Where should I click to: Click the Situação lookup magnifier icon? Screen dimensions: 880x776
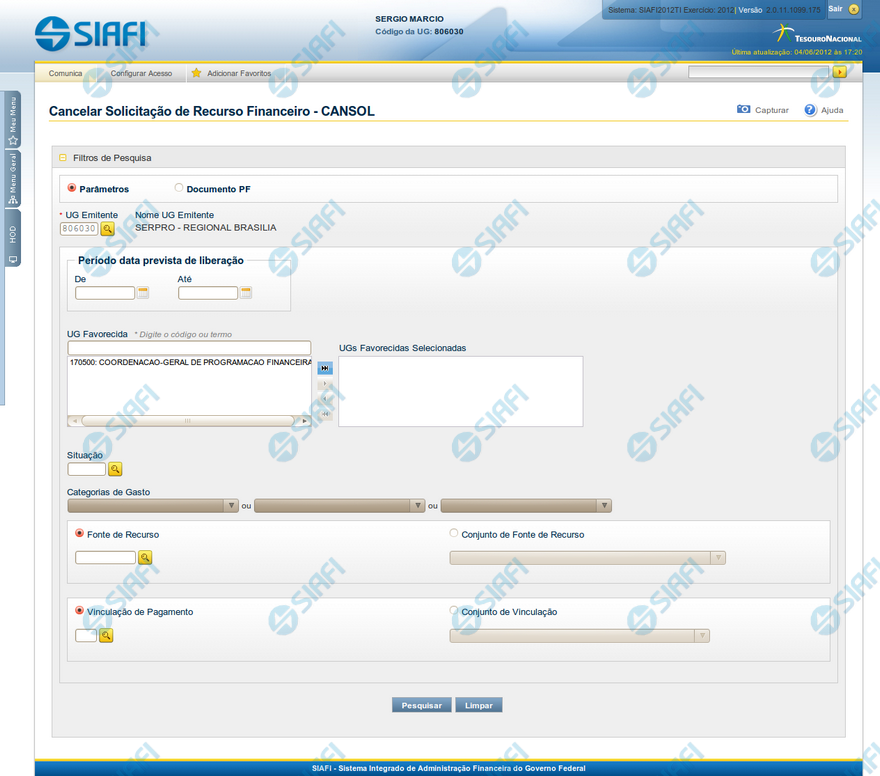click(x=115, y=469)
